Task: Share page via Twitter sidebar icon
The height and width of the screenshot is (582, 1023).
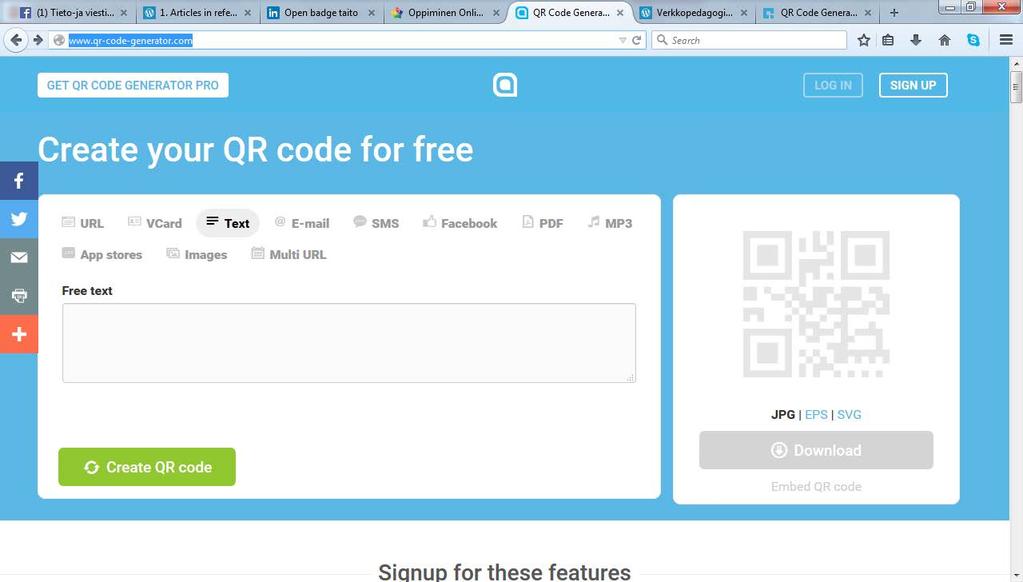Action: coord(19,219)
